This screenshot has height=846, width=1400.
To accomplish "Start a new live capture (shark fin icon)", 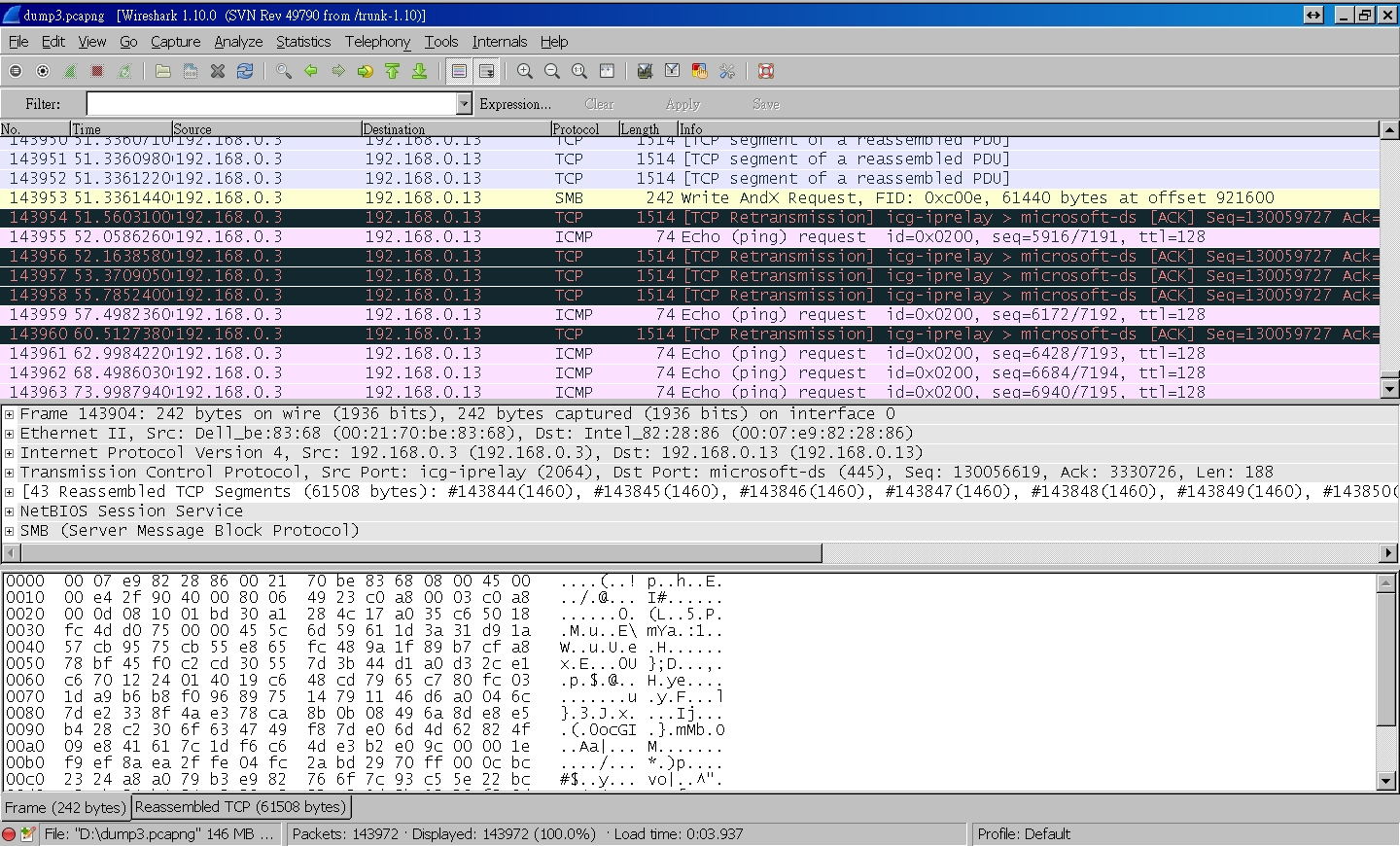I will (70, 71).
